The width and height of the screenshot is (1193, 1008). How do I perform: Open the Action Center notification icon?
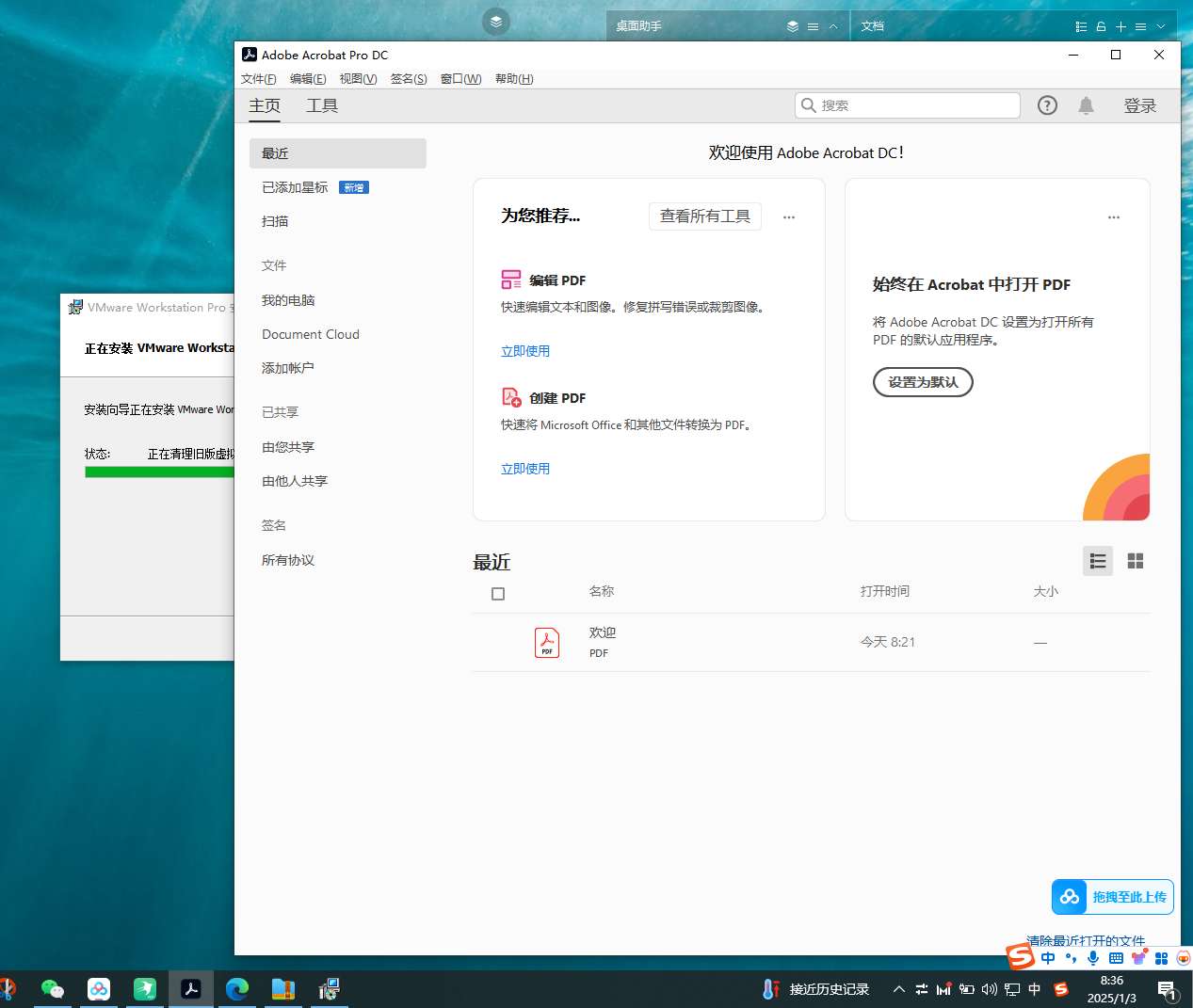[1168, 990]
